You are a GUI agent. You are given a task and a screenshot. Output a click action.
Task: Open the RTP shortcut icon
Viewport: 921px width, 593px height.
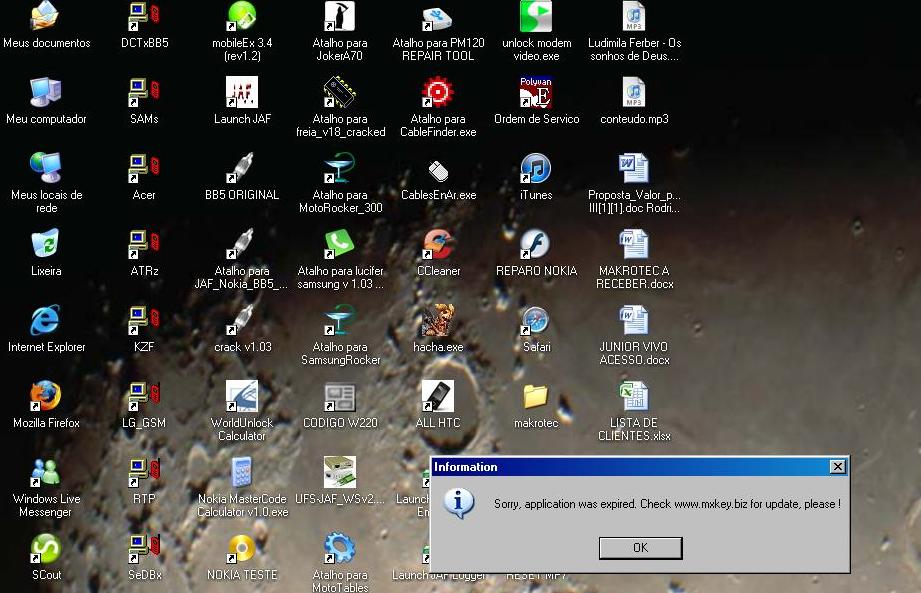tap(144, 472)
